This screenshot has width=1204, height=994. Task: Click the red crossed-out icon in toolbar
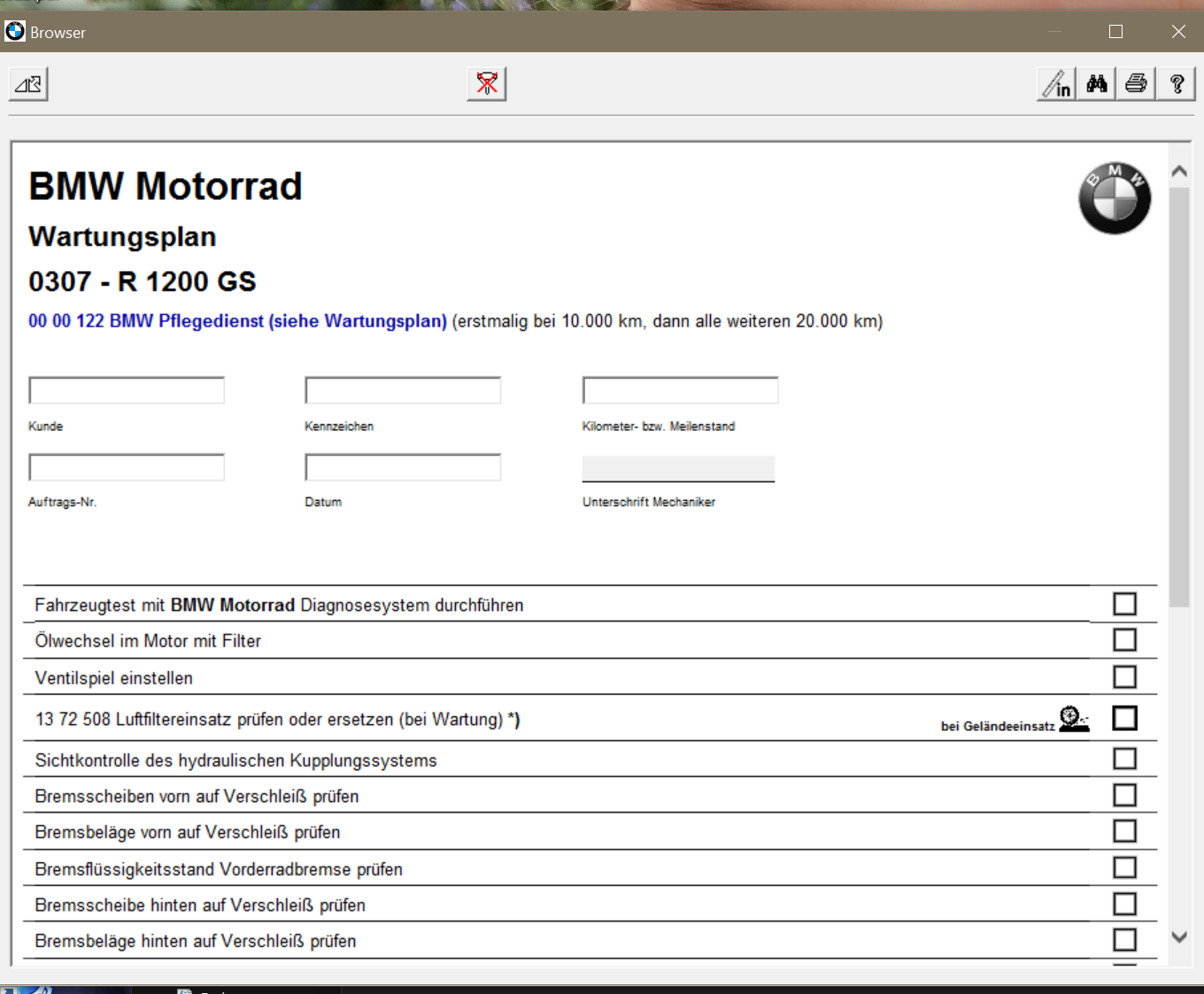(x=486, y=84)
